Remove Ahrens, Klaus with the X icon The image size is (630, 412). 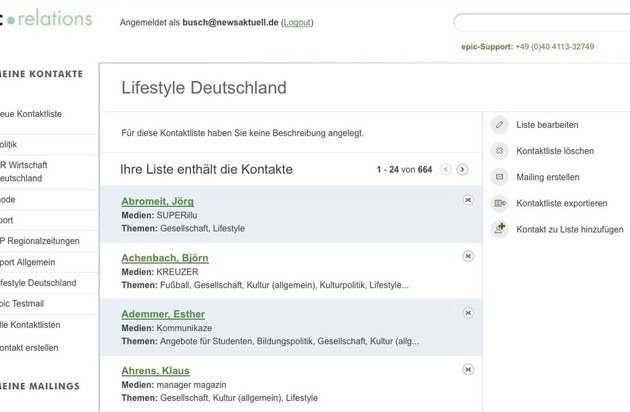(468, 369)
